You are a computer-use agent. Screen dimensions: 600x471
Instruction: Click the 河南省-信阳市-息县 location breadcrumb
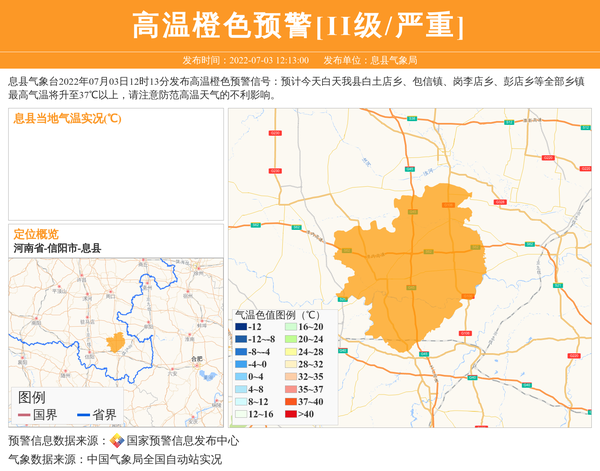click(x=57, y=248)
